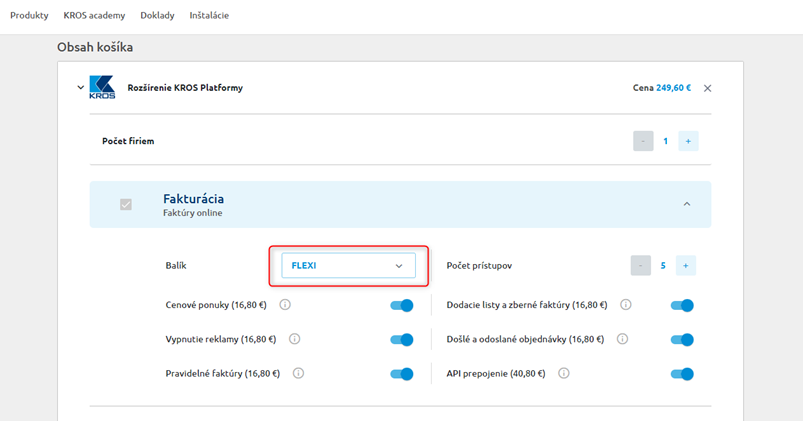
Task: Open info icon for Cenové ponuky
Action: coord(285,305)
